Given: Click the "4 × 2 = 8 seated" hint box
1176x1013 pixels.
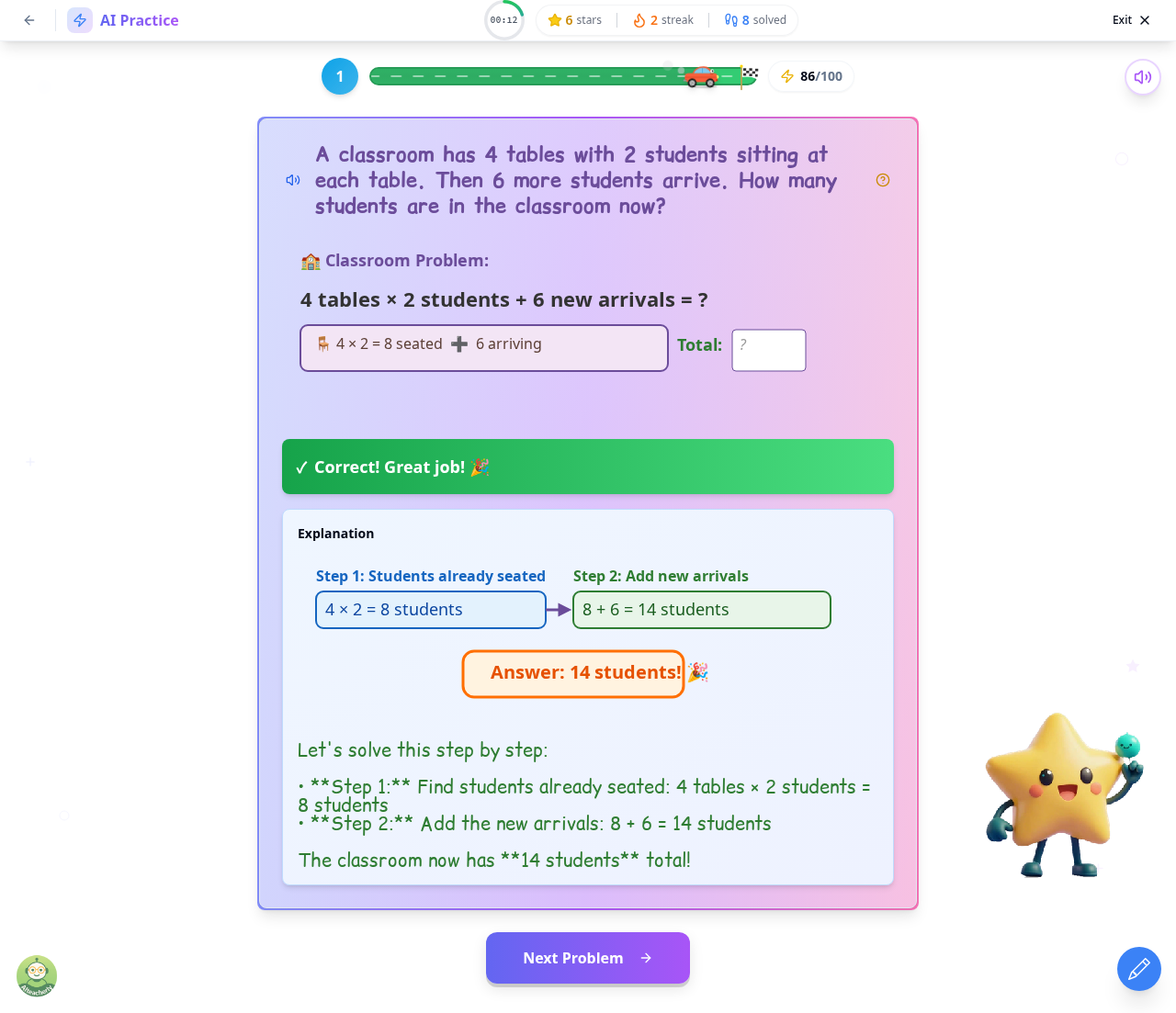Looking at the screenshot, I should [x=484, y=348].
